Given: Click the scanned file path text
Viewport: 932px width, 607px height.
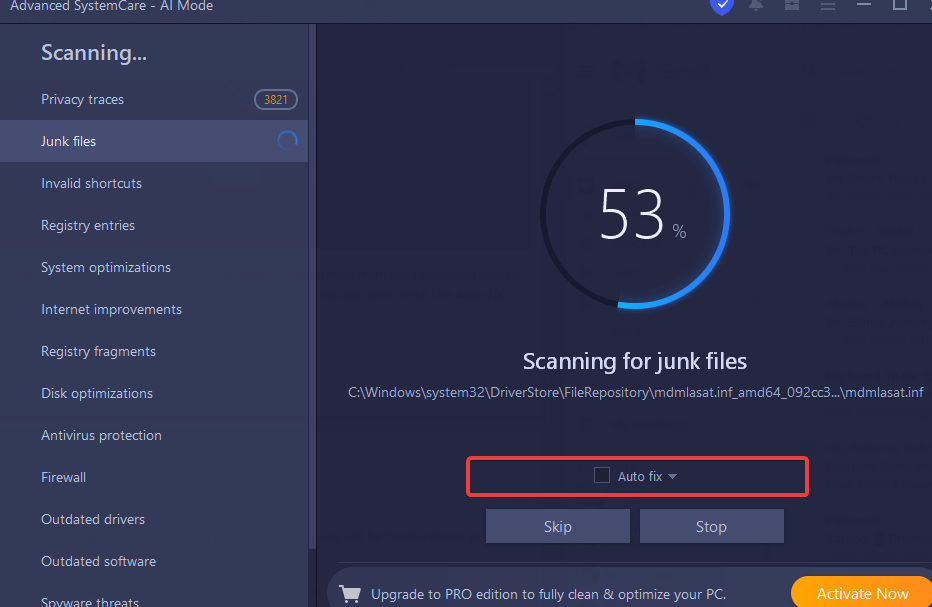Looking at the screenshot, I should click(635, 392).
